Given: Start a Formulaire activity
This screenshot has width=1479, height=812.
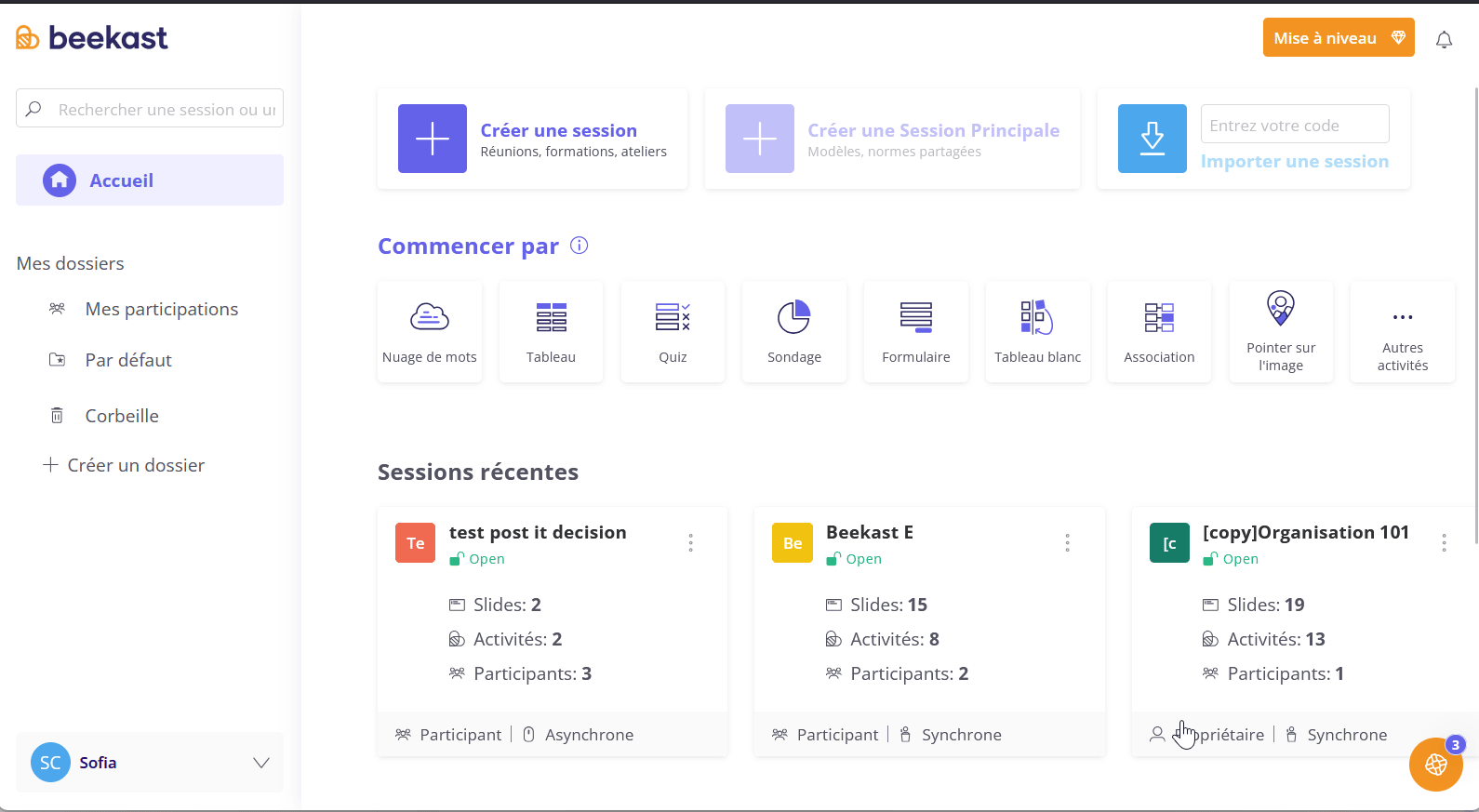Looking at the screenshot, I should [916, 332].
